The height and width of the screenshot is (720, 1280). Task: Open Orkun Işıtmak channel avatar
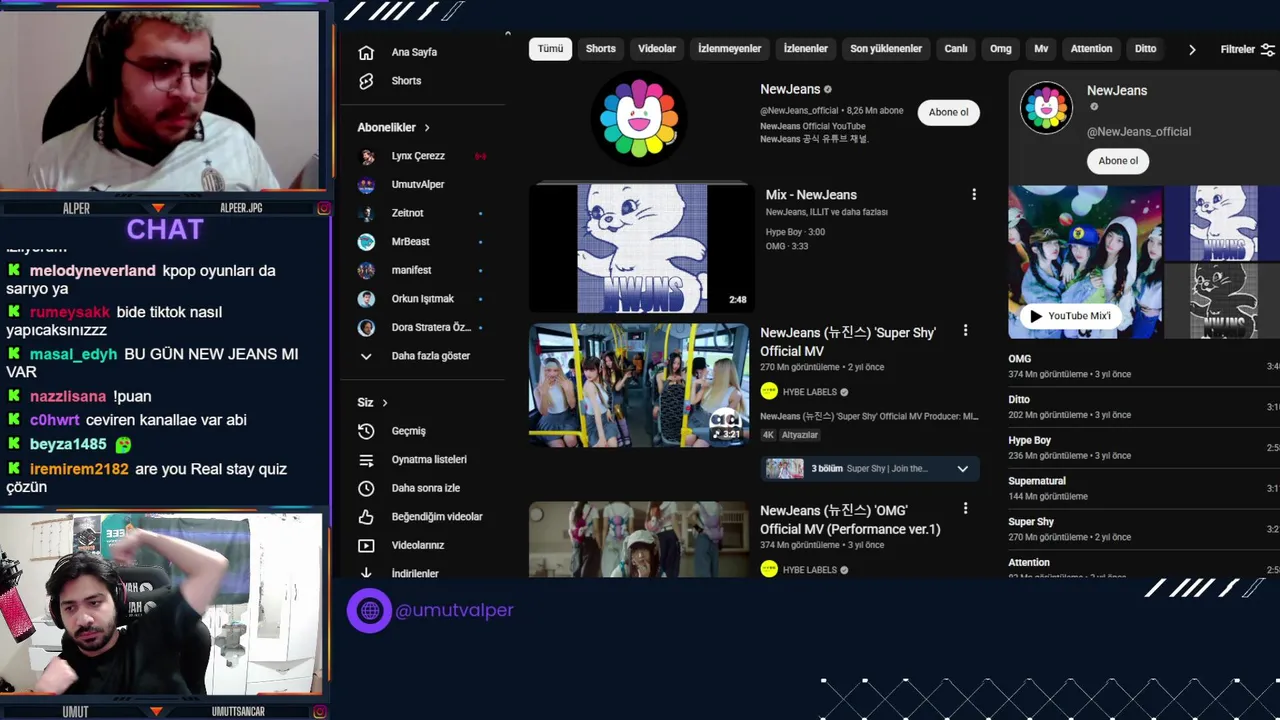point(367,299)
